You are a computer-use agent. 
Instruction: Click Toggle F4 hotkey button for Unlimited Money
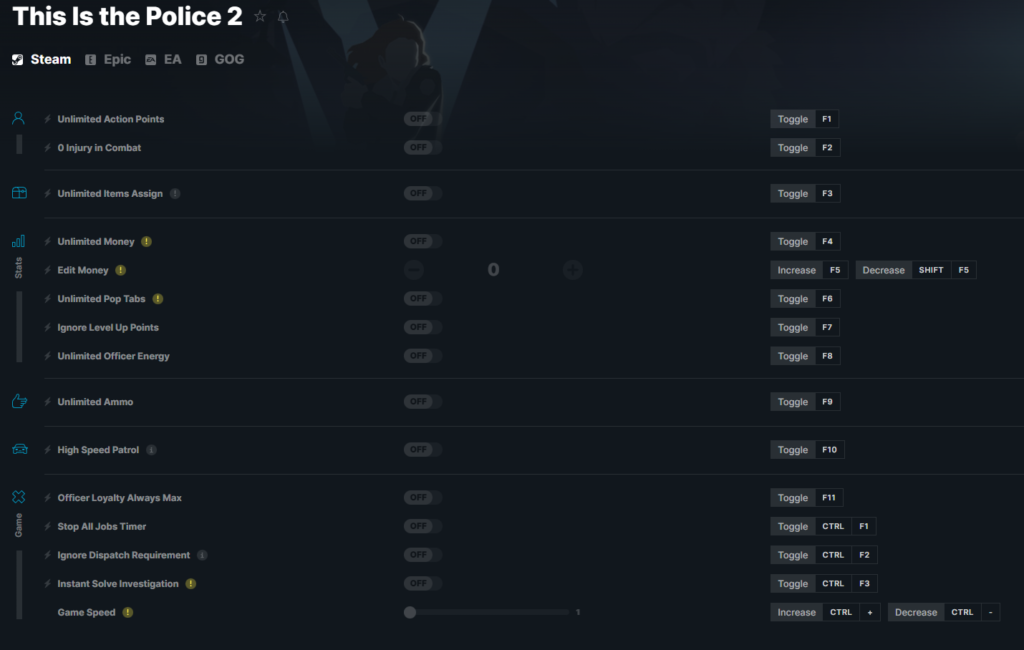pyautogui.click(x=805, y=242)
